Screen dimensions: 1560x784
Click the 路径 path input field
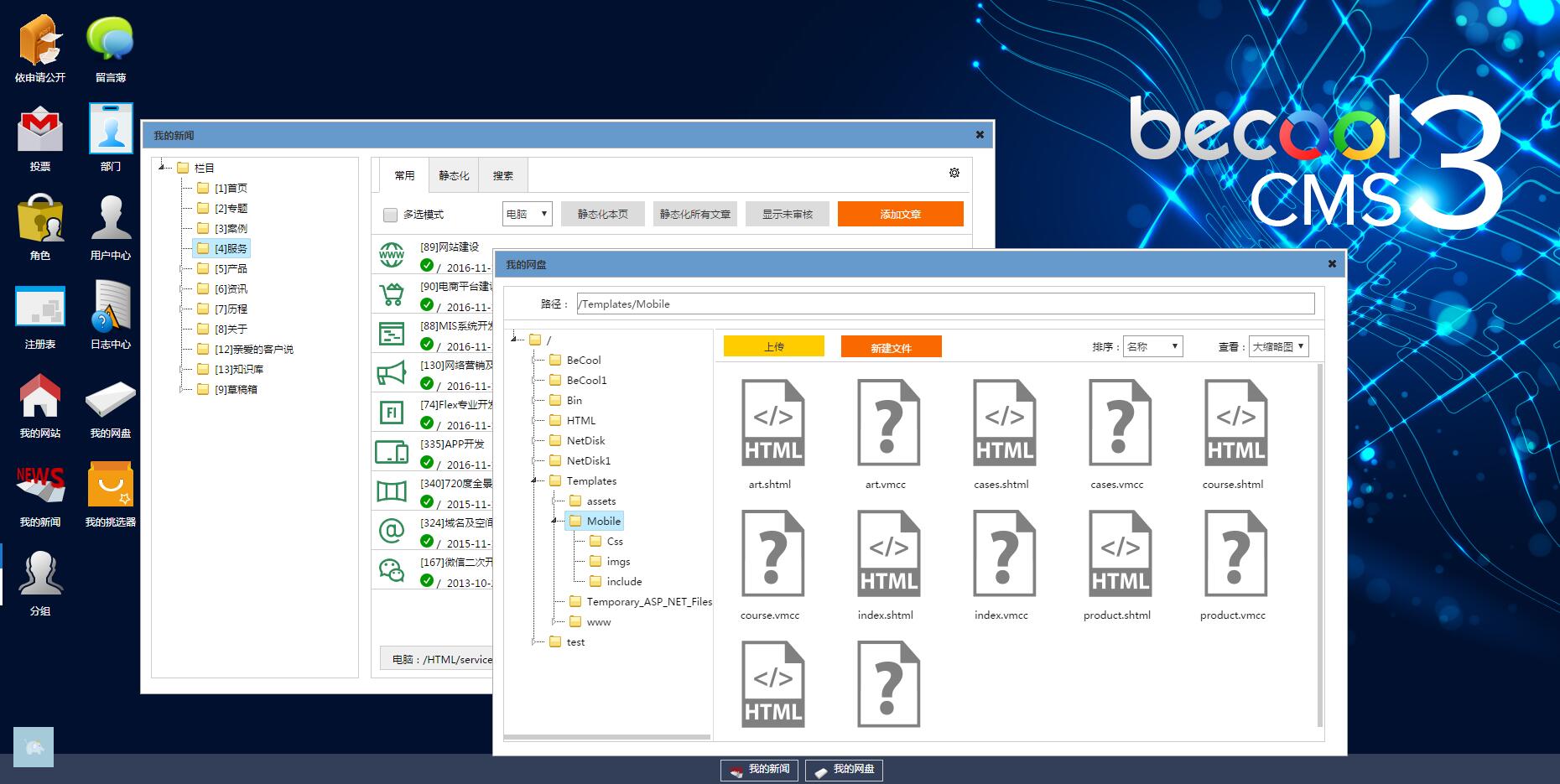[944, 304]
